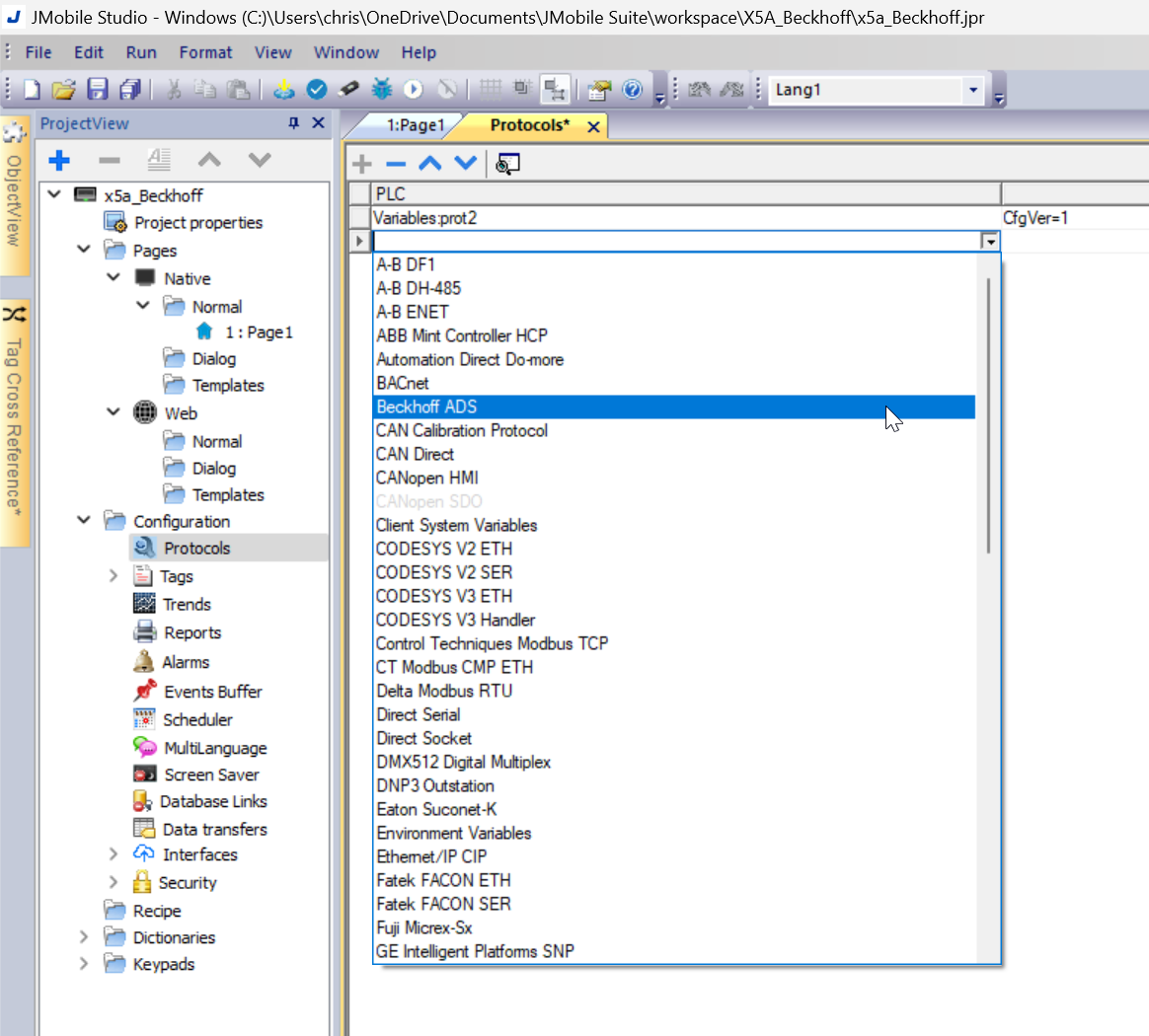Create a new project with toolbar icon
This screenshot has width=1149, height=1036.
(x=32, y=90)
